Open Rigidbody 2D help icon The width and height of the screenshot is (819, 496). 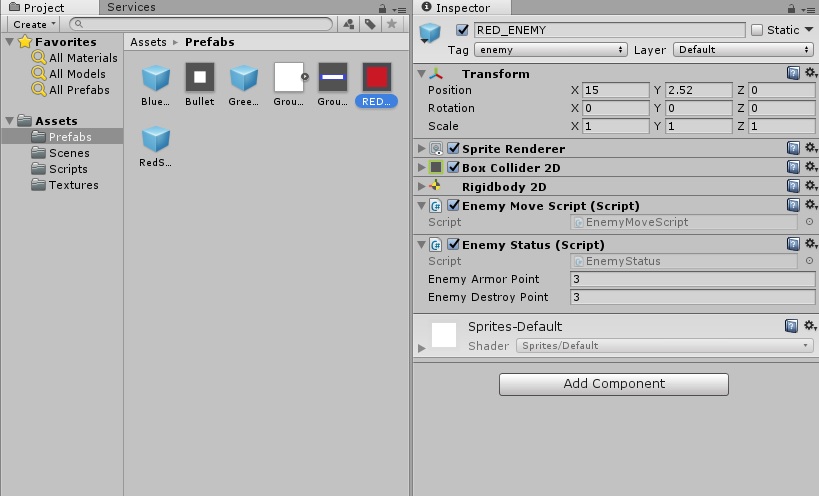click(793, 186)
